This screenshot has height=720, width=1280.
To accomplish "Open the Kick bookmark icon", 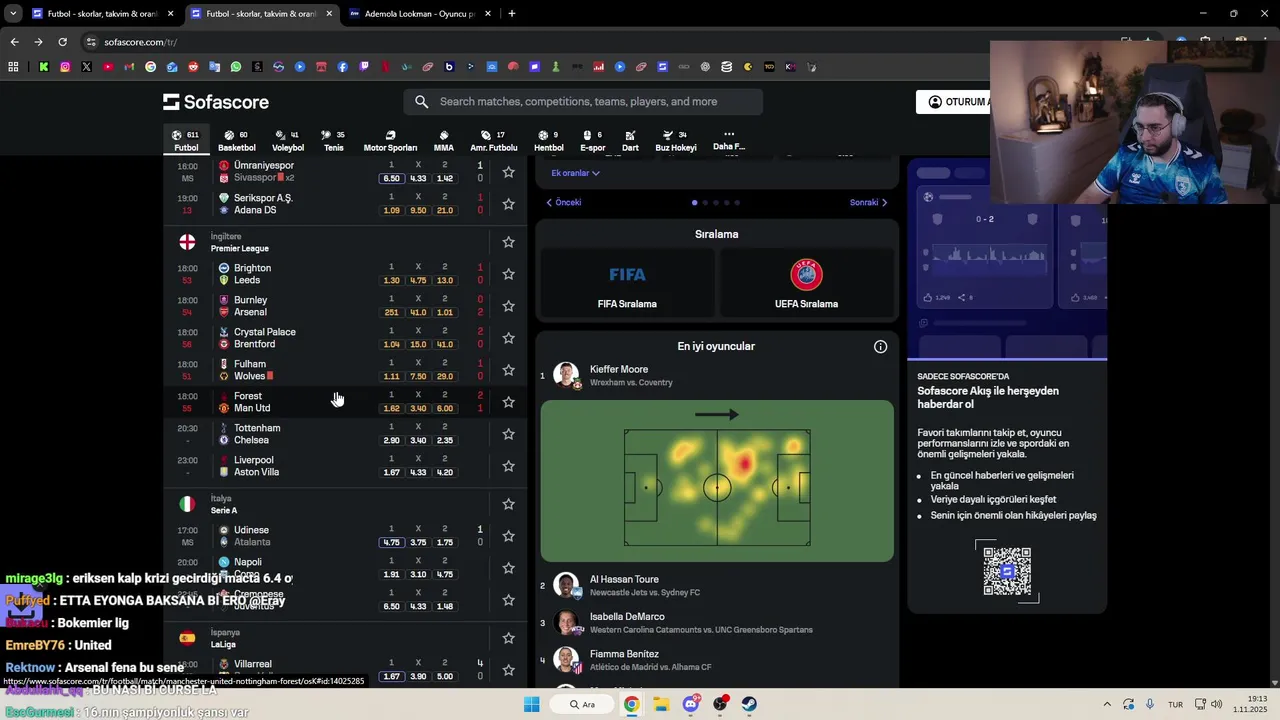I will tap(44, 67).
